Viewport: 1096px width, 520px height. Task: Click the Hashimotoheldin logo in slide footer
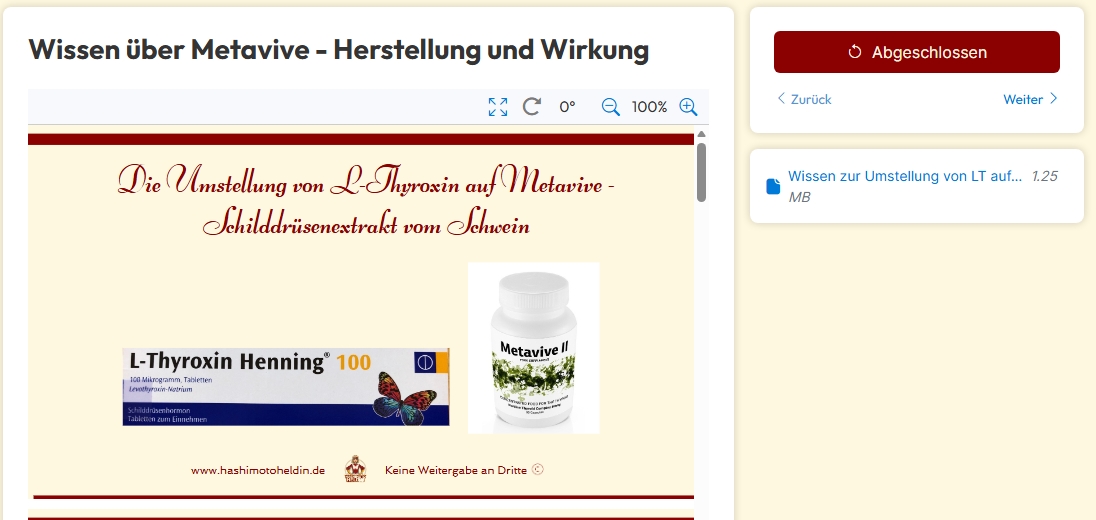coord(355,469)
